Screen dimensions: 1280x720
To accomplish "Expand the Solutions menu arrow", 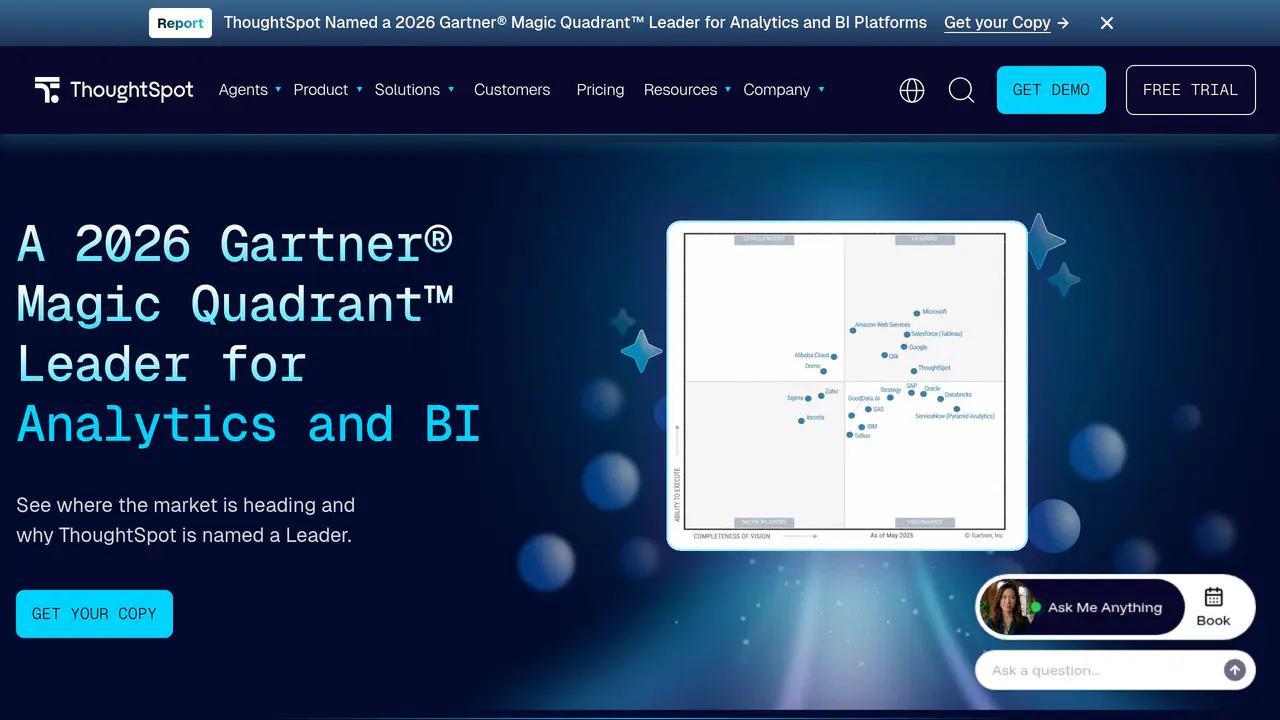I will point(451,89).
